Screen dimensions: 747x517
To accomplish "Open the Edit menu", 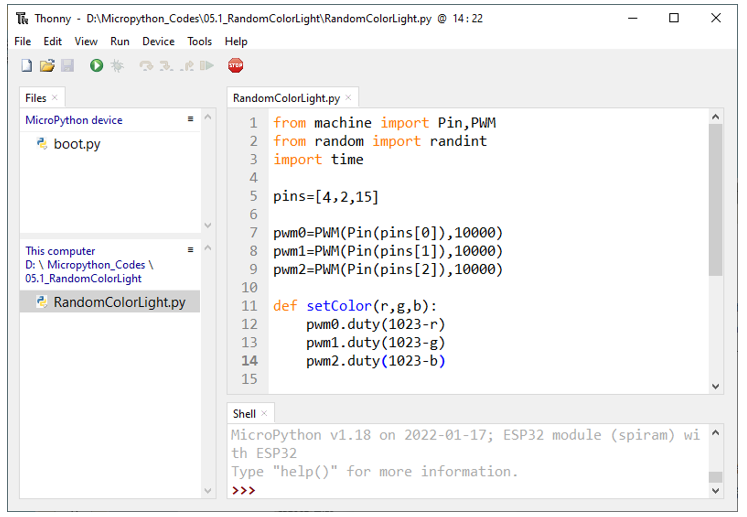I will click(x=52, y=41).
